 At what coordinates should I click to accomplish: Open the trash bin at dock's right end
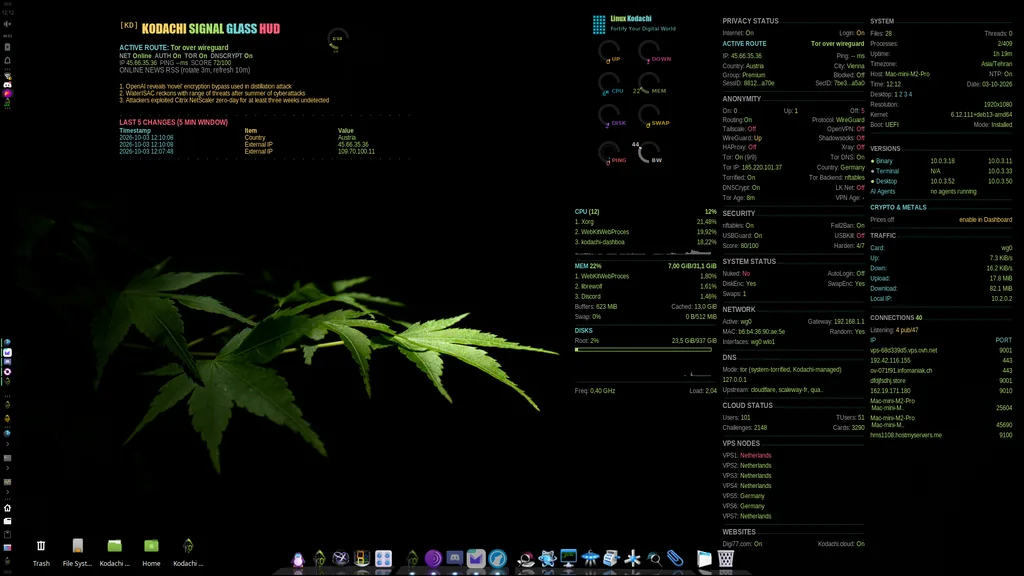(726, 558)
